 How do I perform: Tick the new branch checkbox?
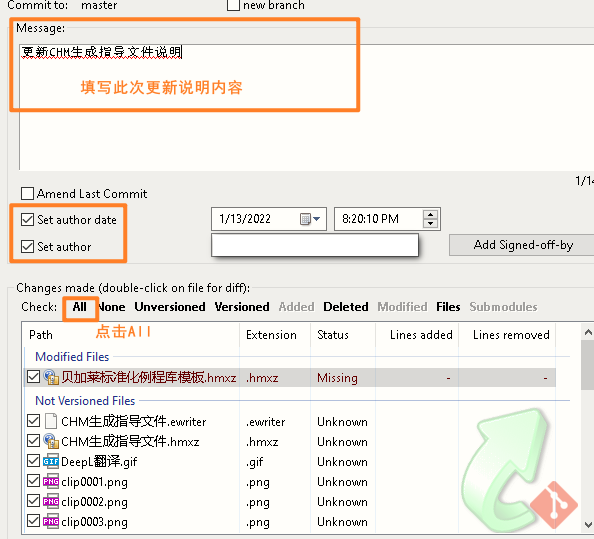click(x=233, y=5)
